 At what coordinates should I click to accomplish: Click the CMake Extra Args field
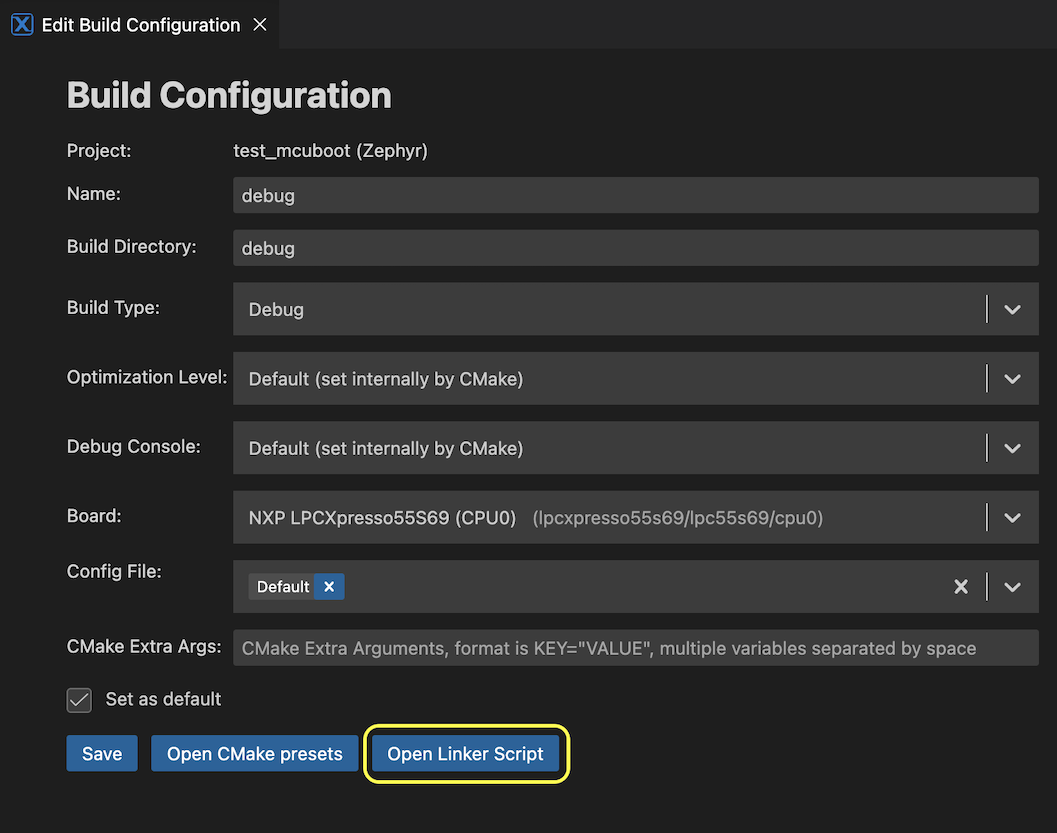[635, 648]
